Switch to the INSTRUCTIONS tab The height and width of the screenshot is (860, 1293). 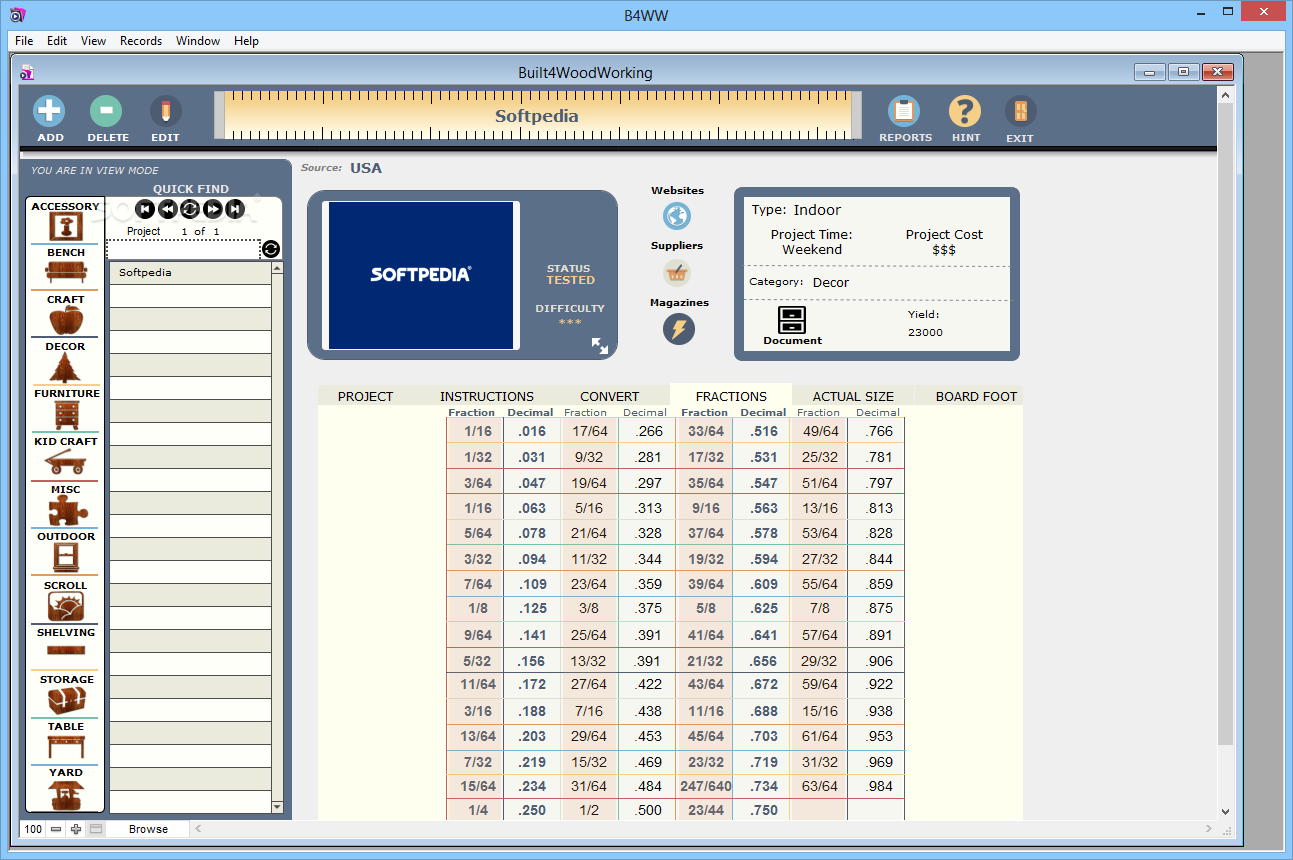coord(487,396)
